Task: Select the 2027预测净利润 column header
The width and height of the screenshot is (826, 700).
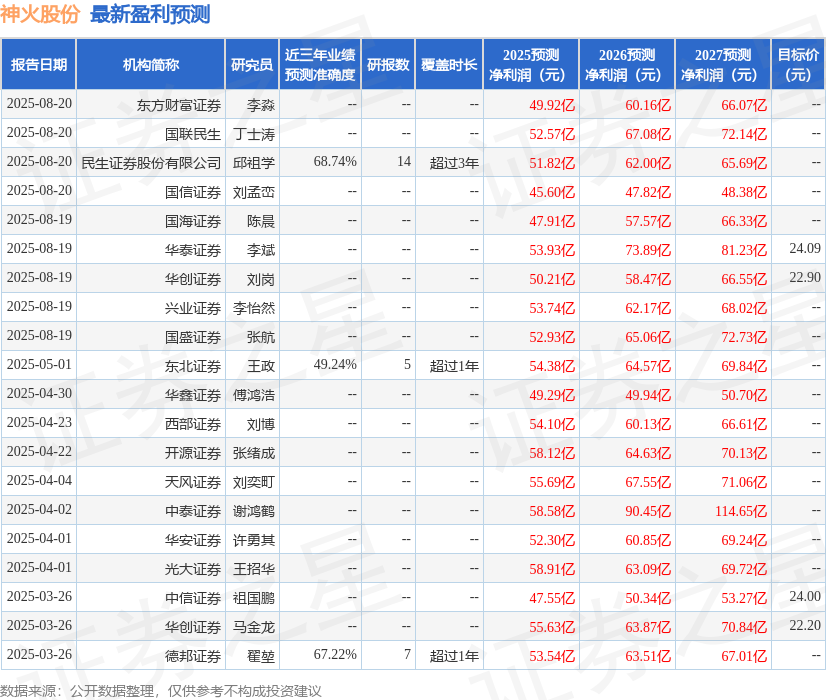Action: (723, 64)
